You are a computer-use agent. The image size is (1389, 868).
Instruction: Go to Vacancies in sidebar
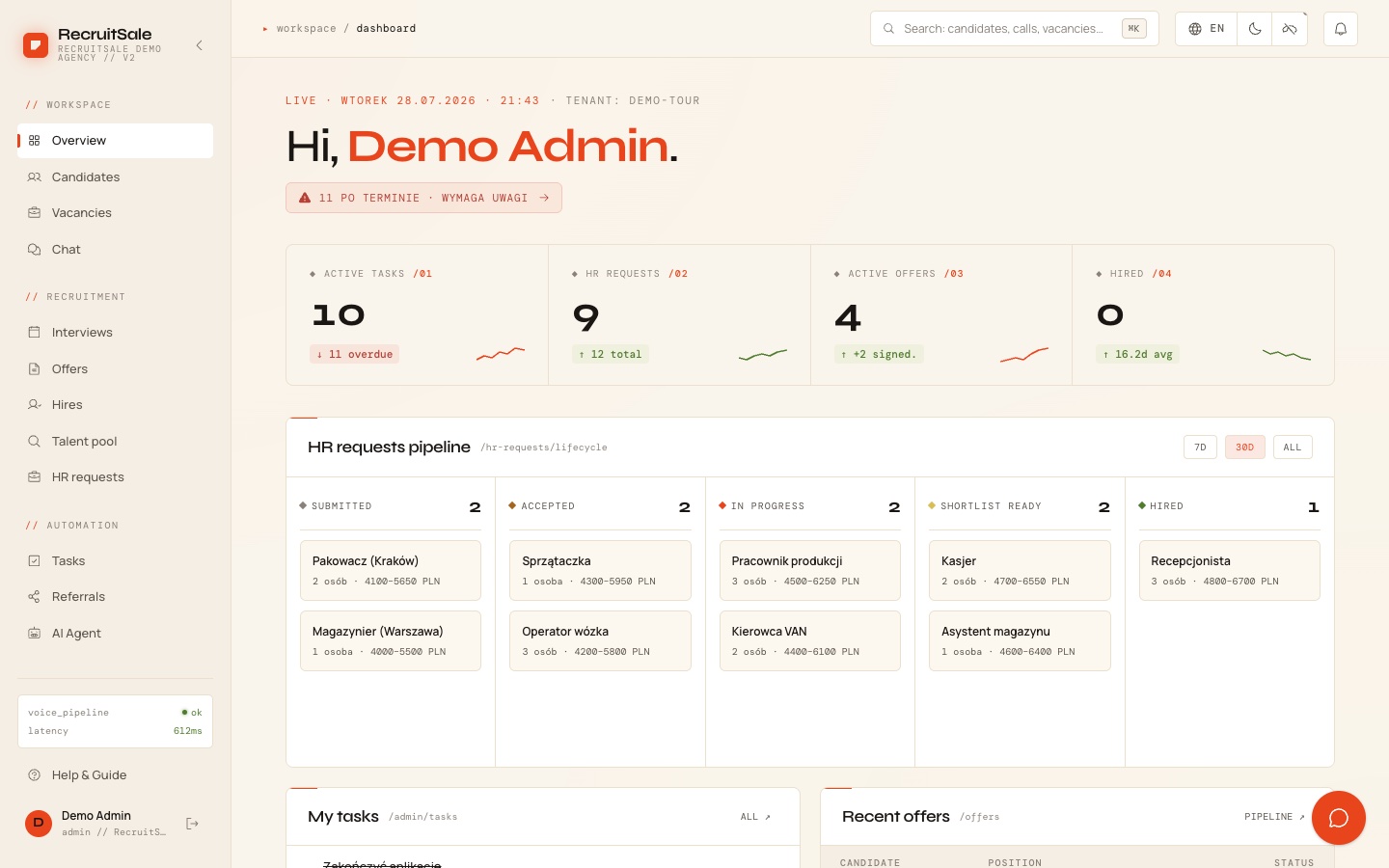[x=115, y=213]
